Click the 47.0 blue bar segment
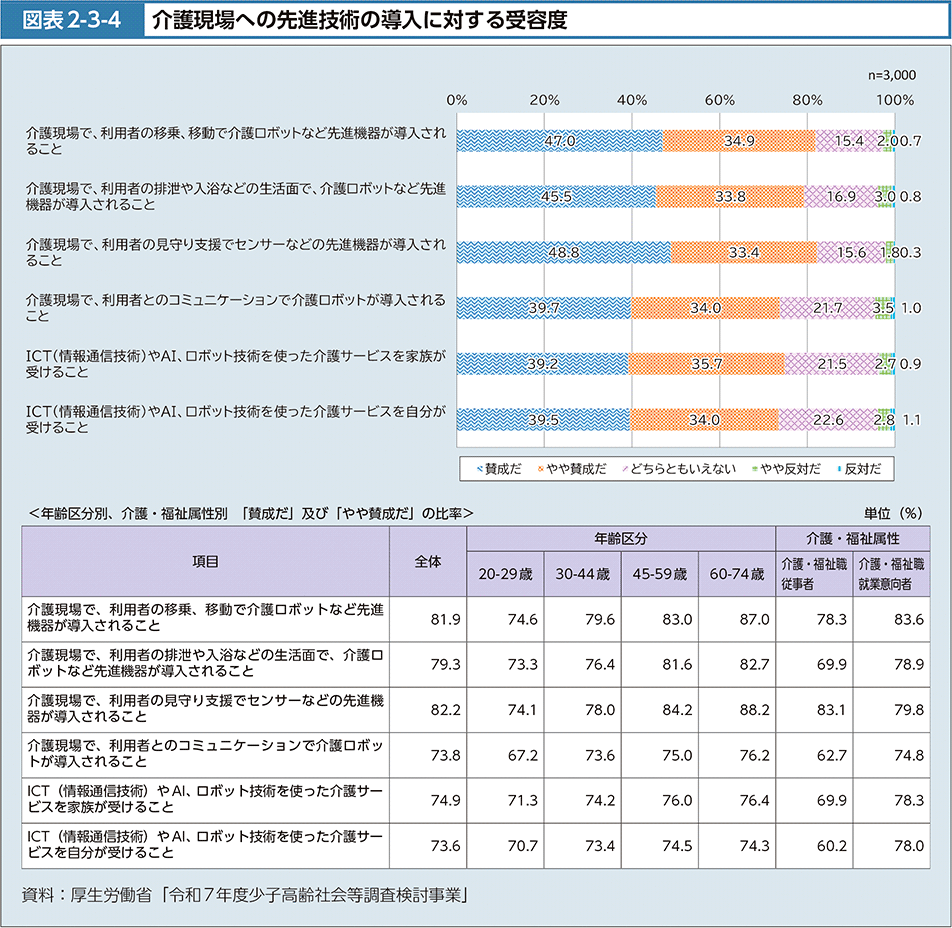The image size is (952, 928). click(x=560, y=141)
